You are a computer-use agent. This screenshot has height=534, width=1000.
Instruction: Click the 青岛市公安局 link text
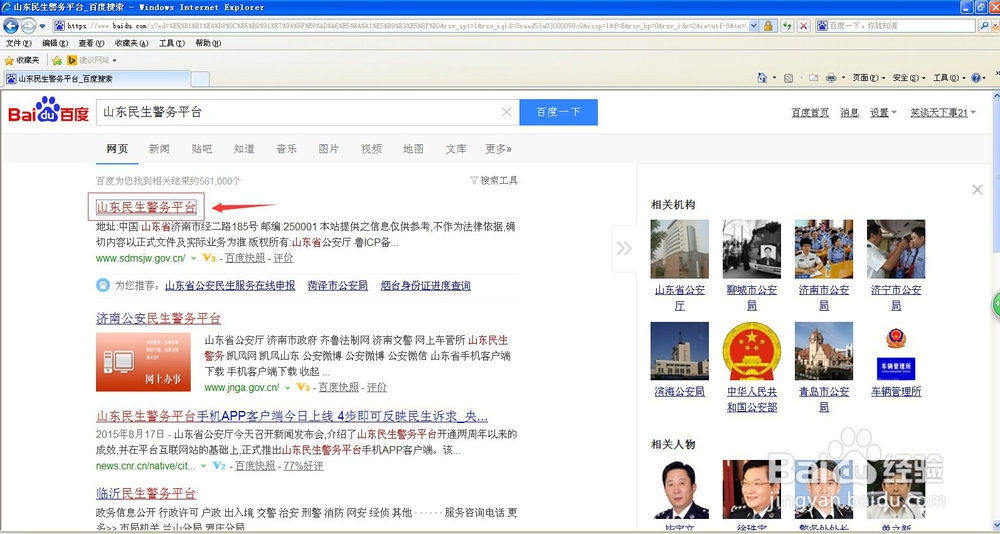(824, 399)
